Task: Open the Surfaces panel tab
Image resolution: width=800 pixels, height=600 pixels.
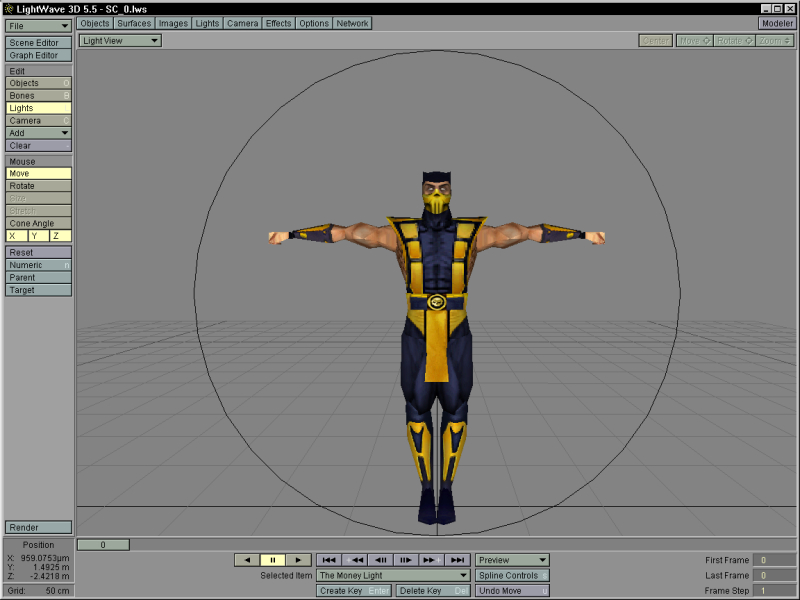Action: tap(133, 23)
